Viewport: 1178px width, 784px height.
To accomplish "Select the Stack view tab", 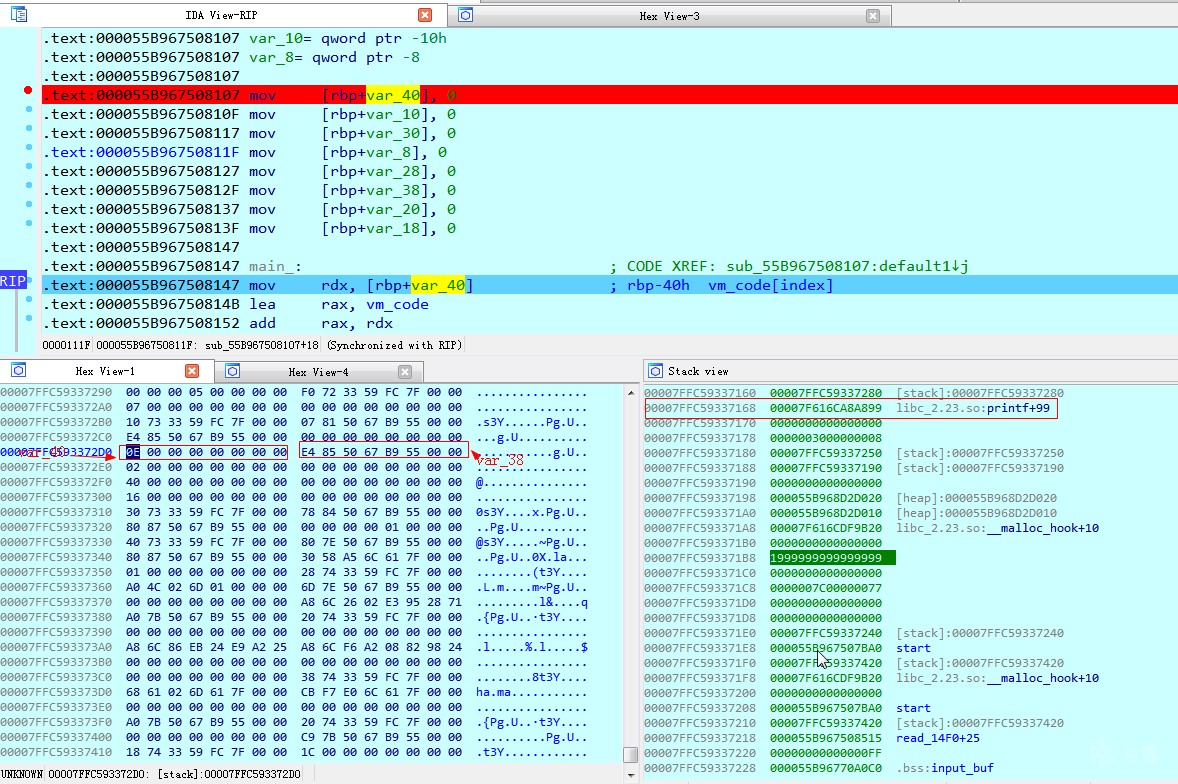I will pyautogui.click(x=698, y=371).
